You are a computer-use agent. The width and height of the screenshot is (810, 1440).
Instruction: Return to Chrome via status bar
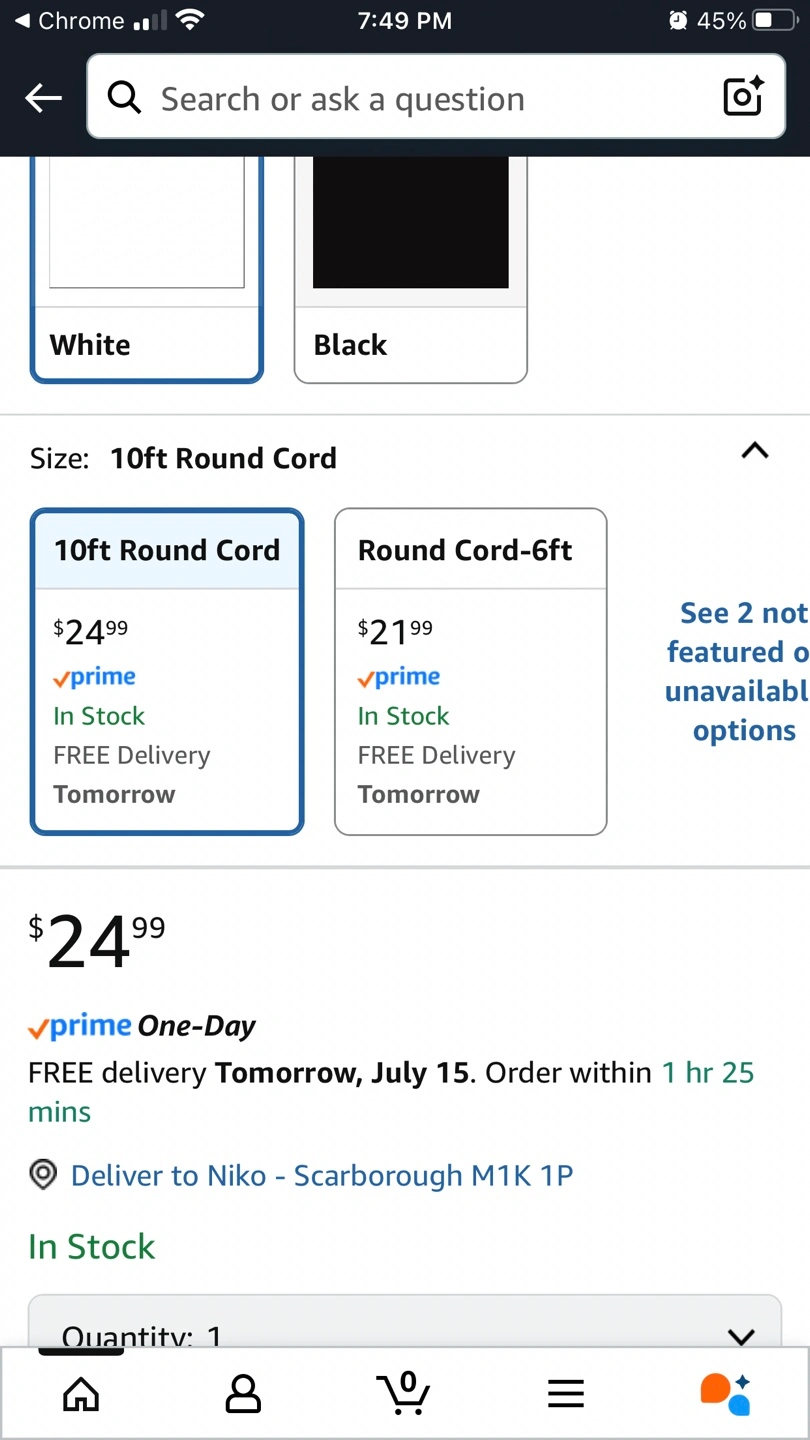[70, 21]
